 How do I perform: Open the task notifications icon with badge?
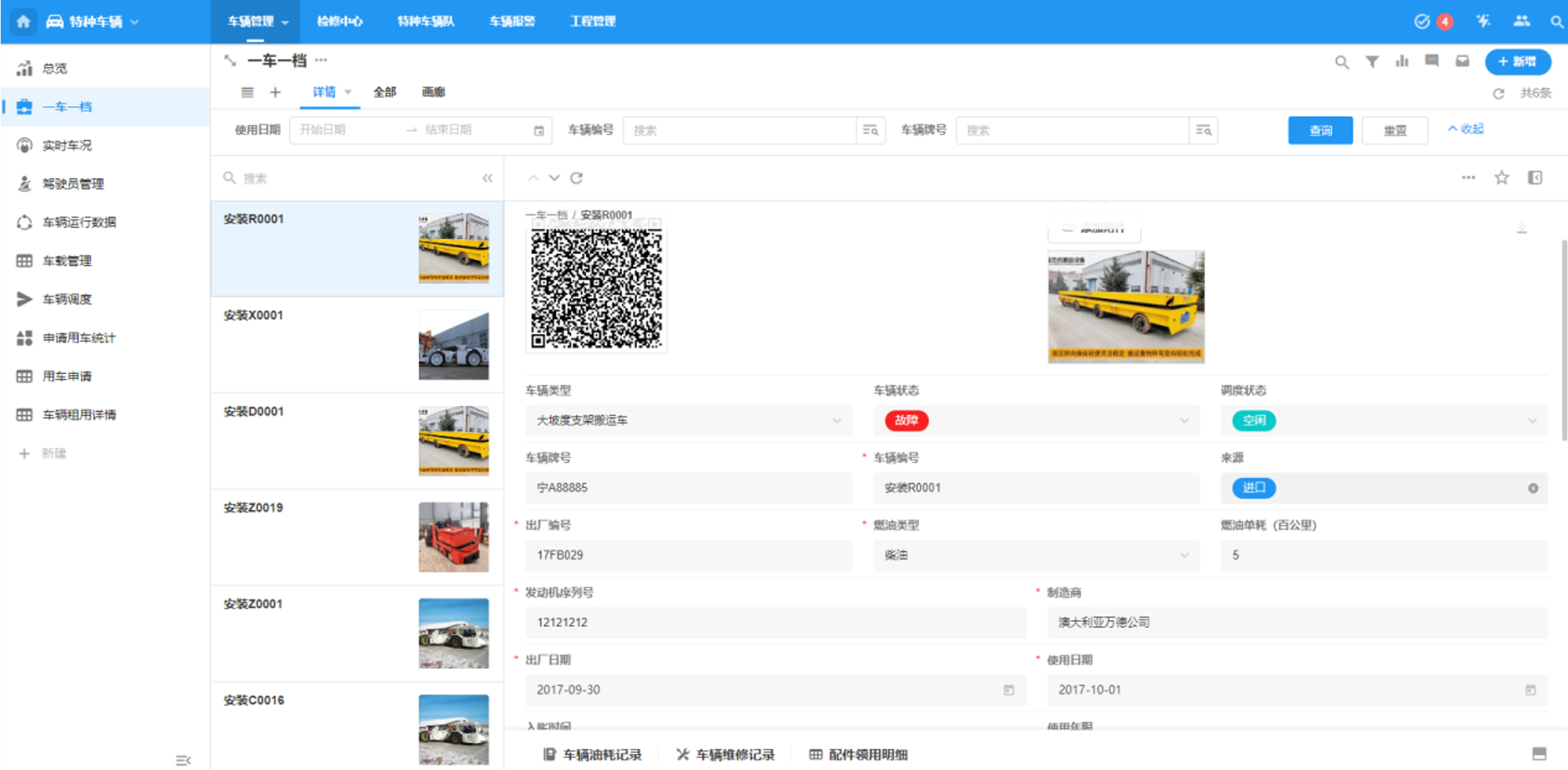(x=1422, y=21)
